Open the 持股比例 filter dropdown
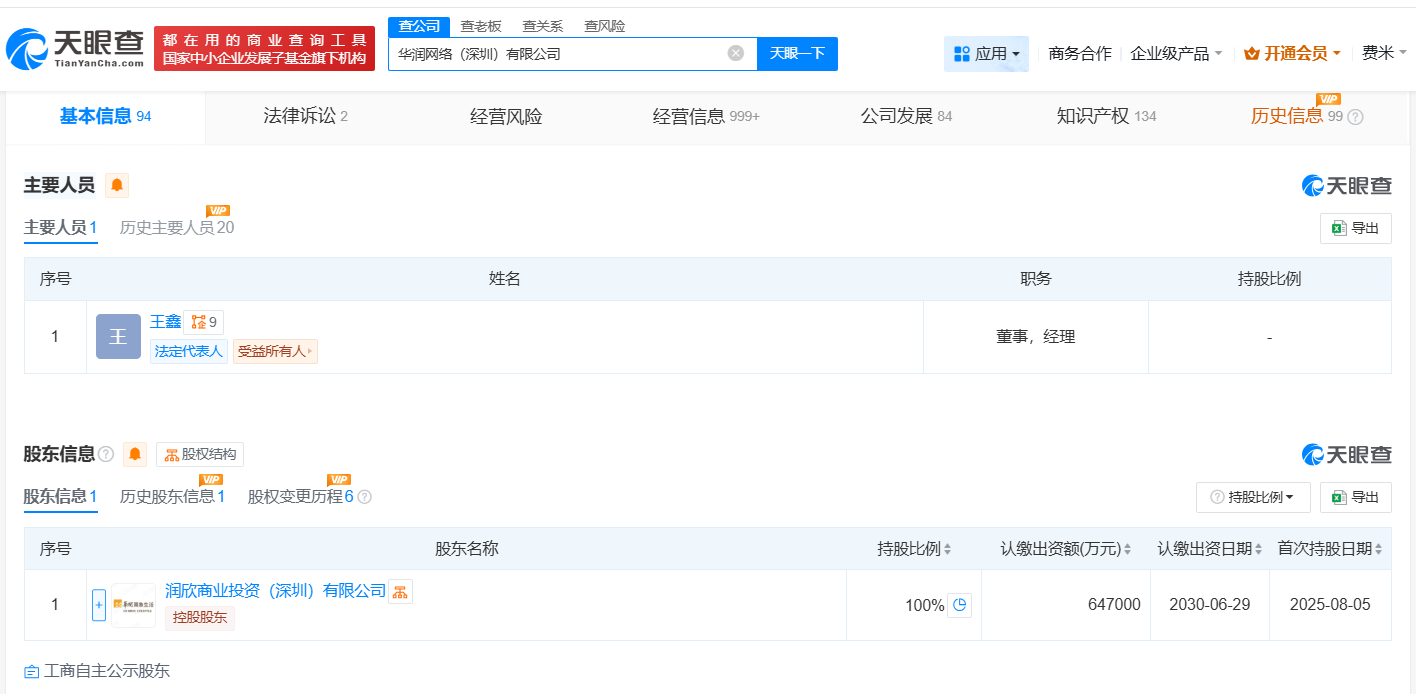Screen dimensions: 1416x694 [x=1253, y=497]
